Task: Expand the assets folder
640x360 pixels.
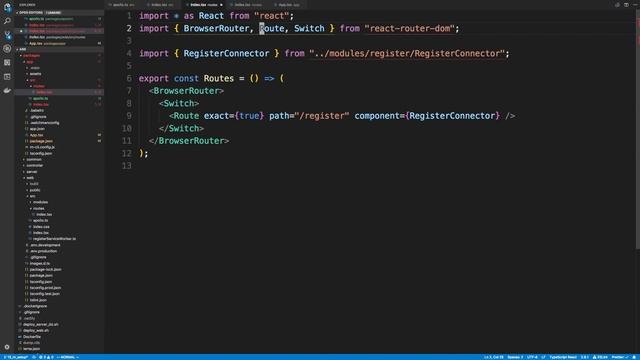Action: click(36, 74)
